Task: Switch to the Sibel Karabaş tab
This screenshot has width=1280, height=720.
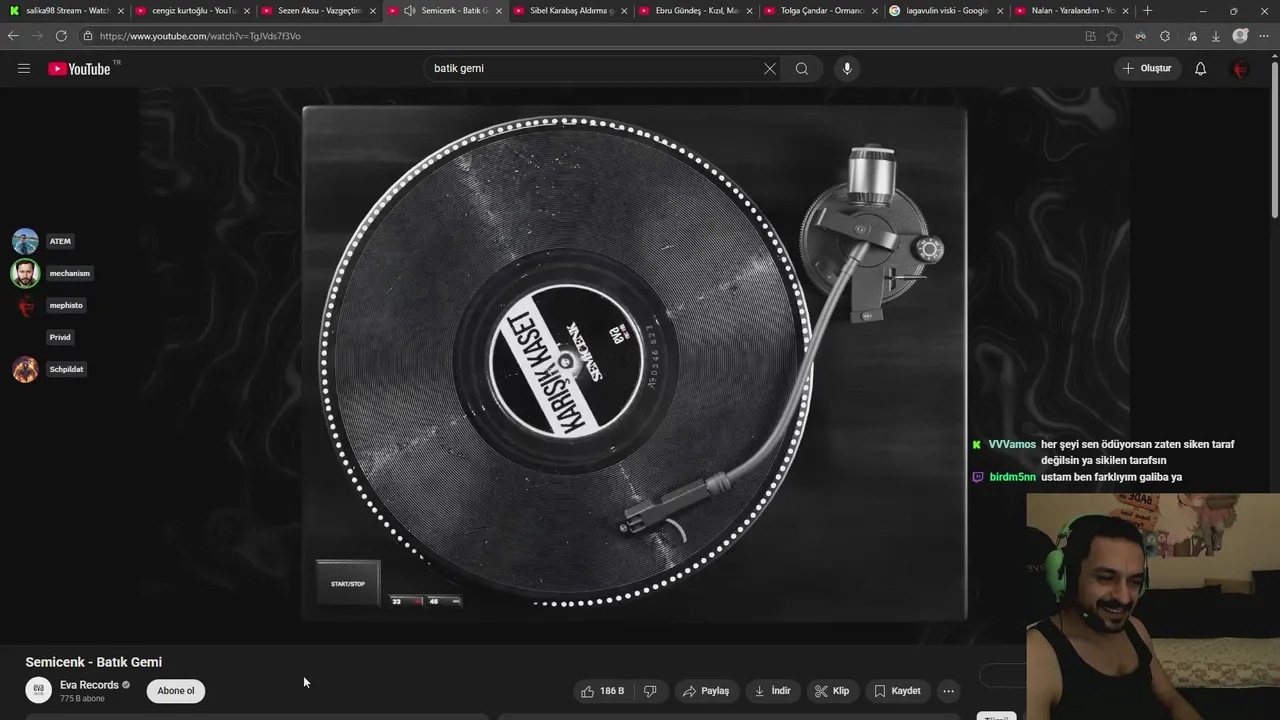Action: 569,11
